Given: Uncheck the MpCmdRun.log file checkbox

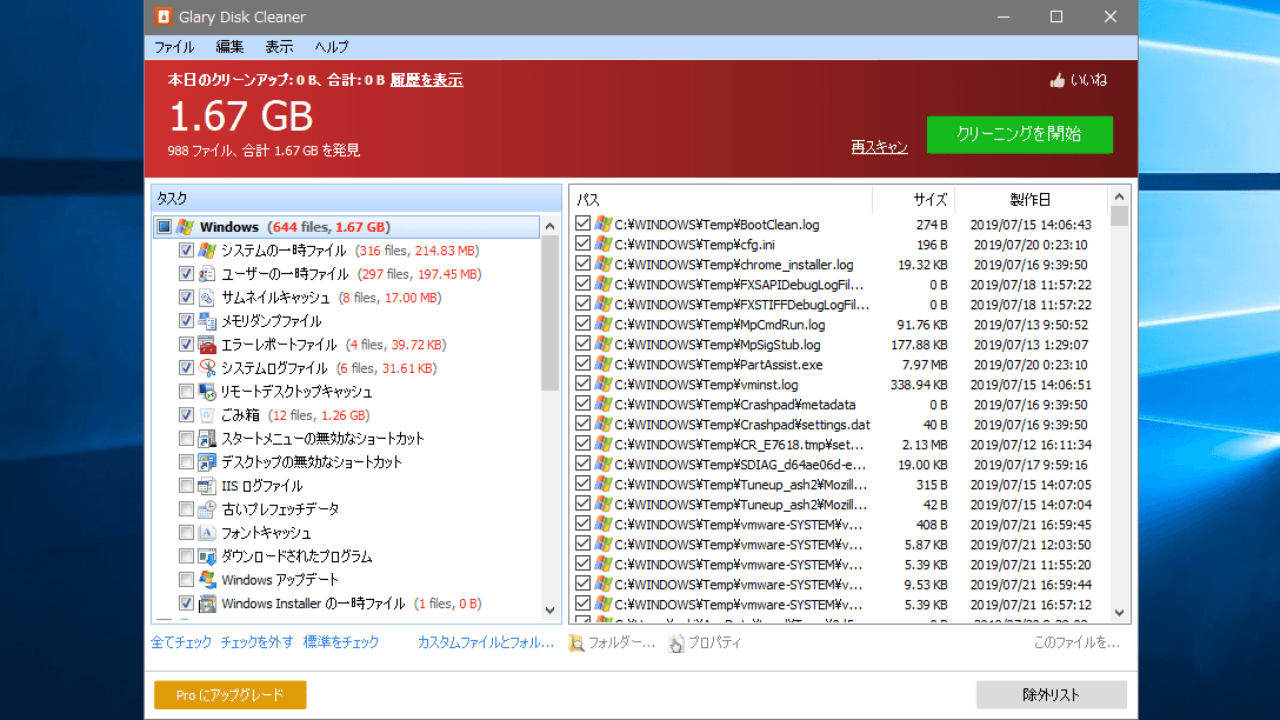Looking at the screenshot, I should point(583,324).
